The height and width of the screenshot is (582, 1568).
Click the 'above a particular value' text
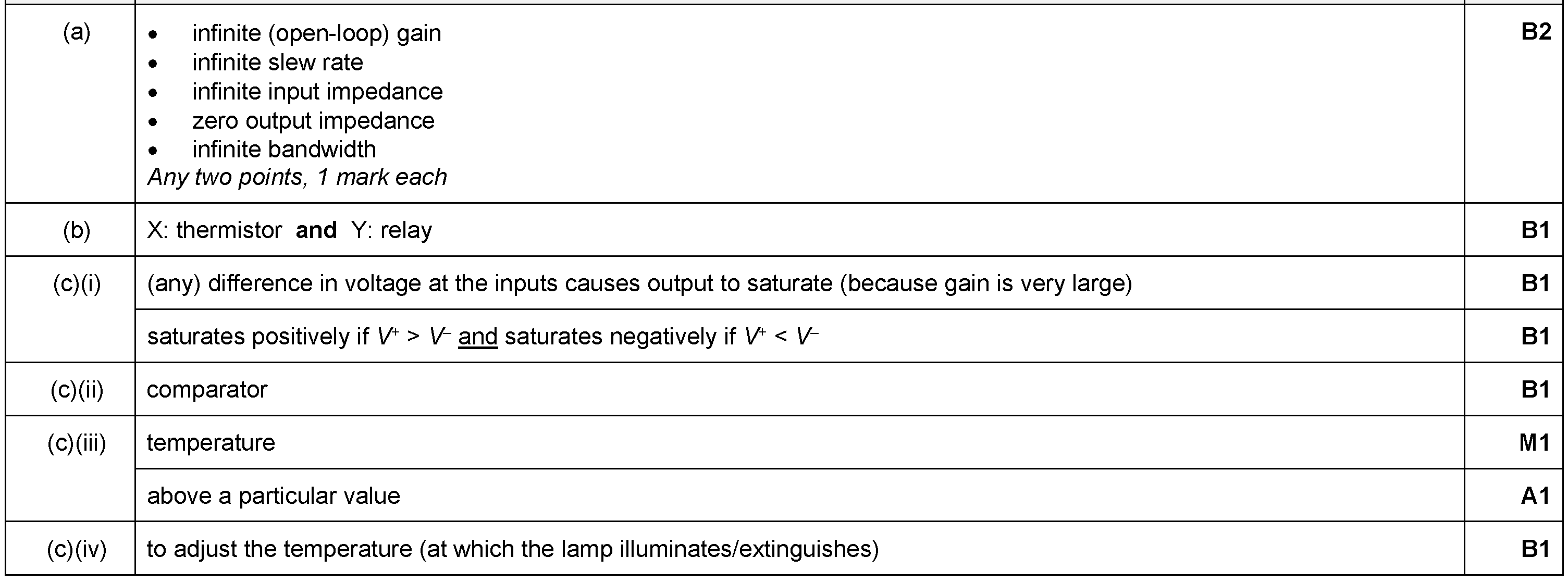pyautogui.click(x=273, y=496)
